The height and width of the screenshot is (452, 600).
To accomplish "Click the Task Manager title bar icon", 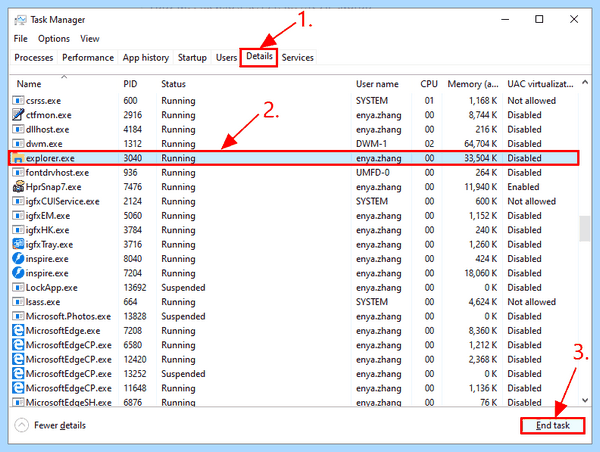I will point(20,20).
